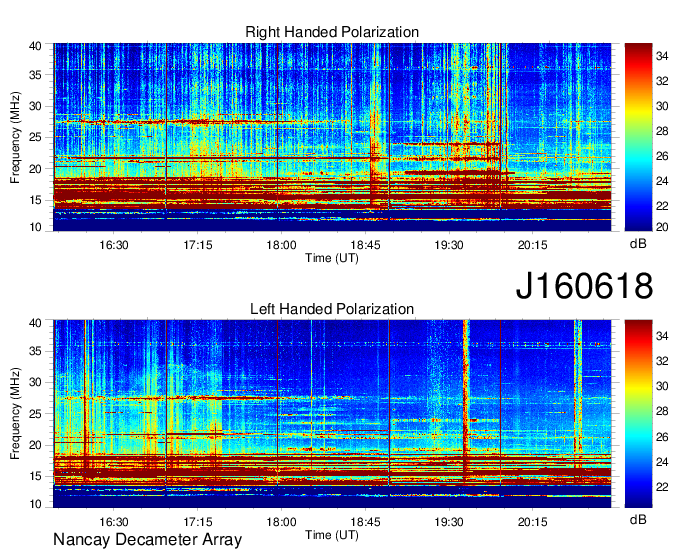Image resolution: width=680 pixels, height=552 pixels.
Task: Click the 15 MHz tick label of the top plot
Action: [35, 200]
